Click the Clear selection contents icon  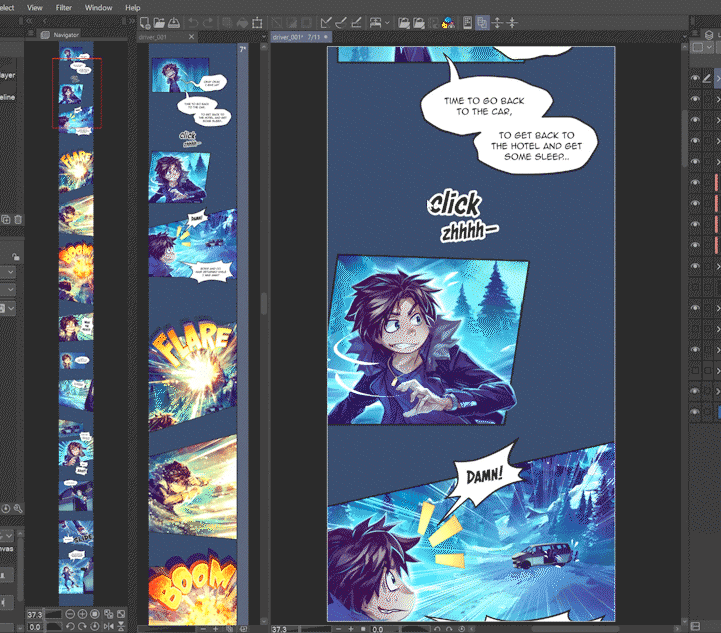(227, 23)
